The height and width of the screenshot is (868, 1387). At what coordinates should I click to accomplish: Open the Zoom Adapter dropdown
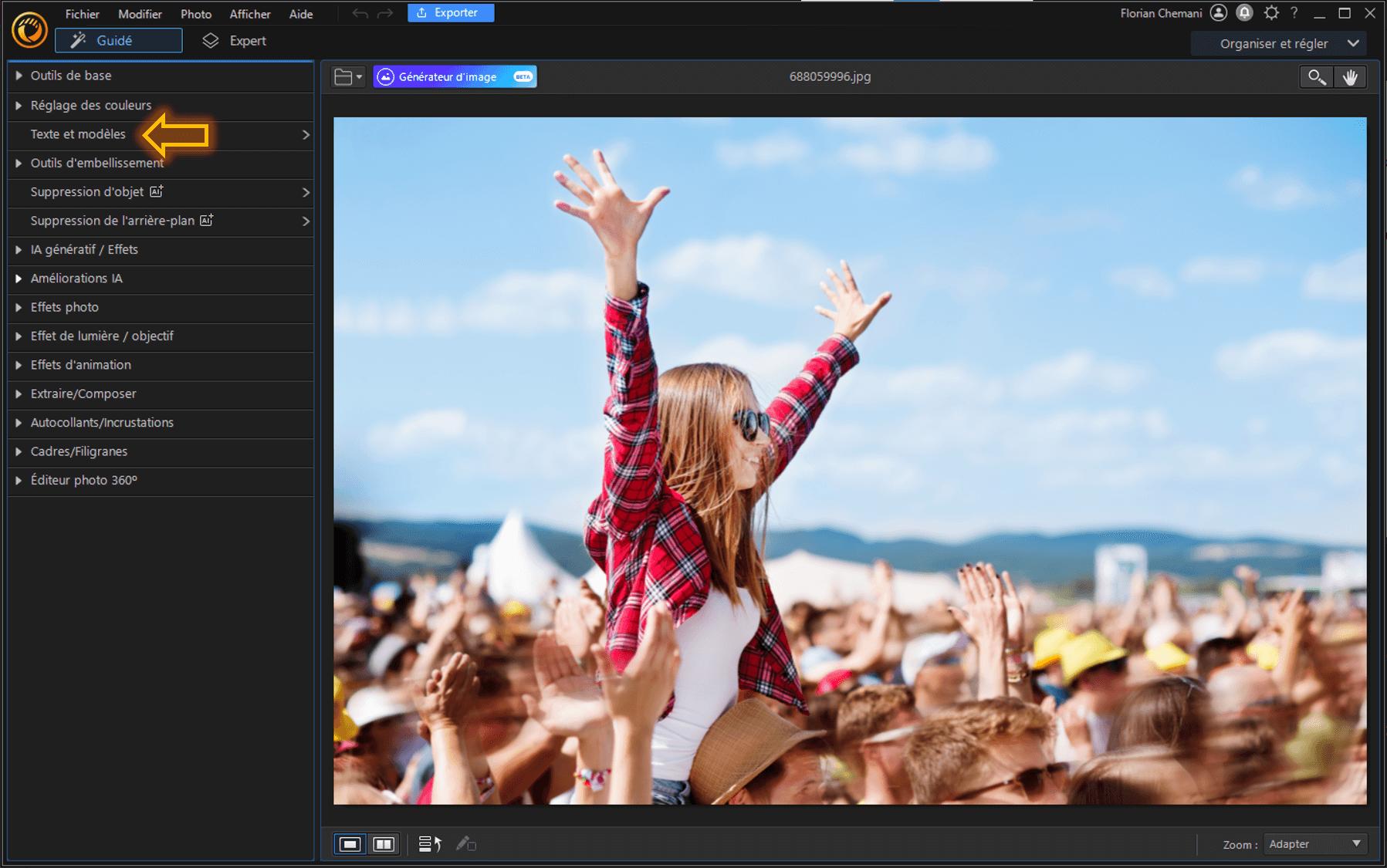(1315, 844)
